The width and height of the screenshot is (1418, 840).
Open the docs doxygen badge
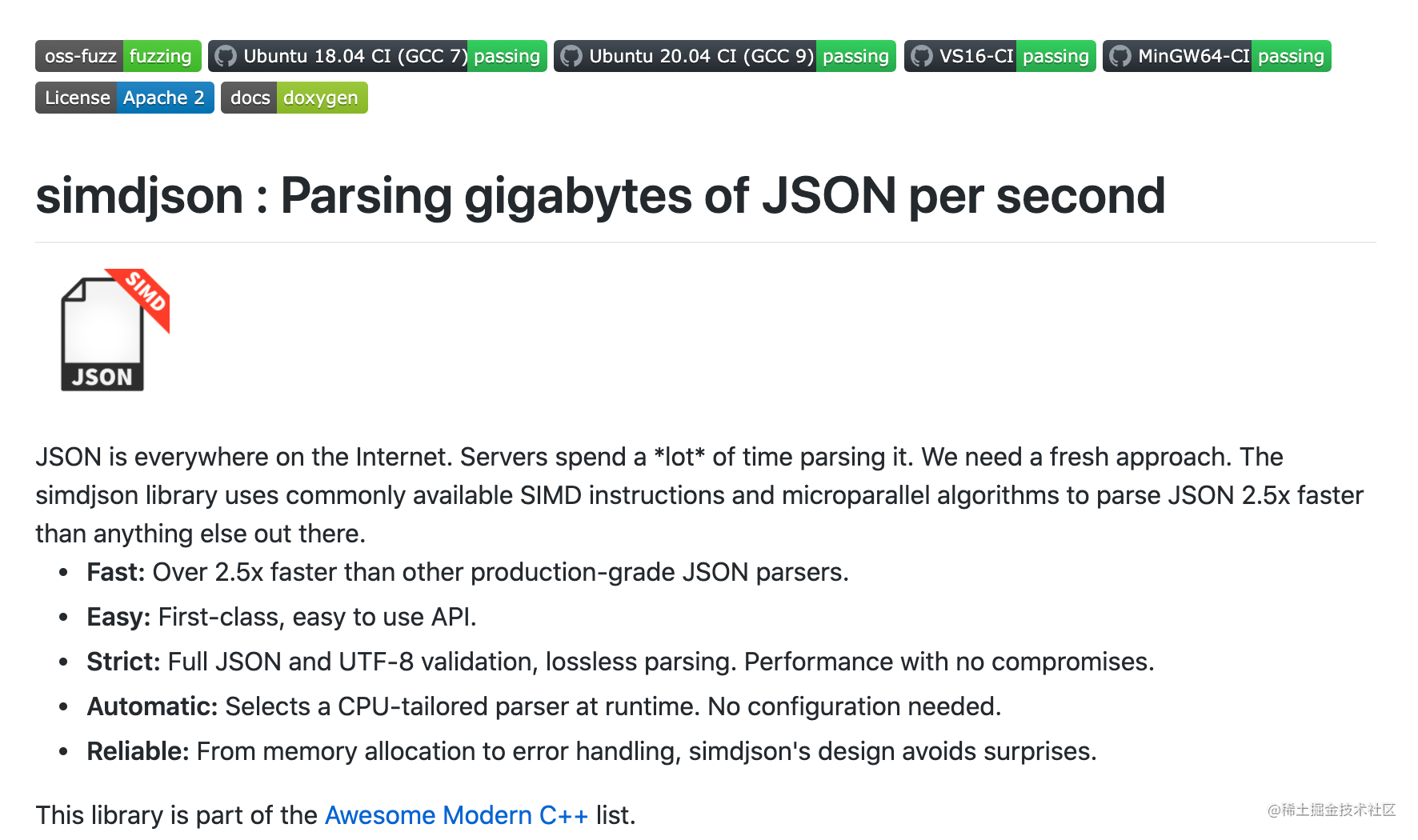click(x=294, y=98)
